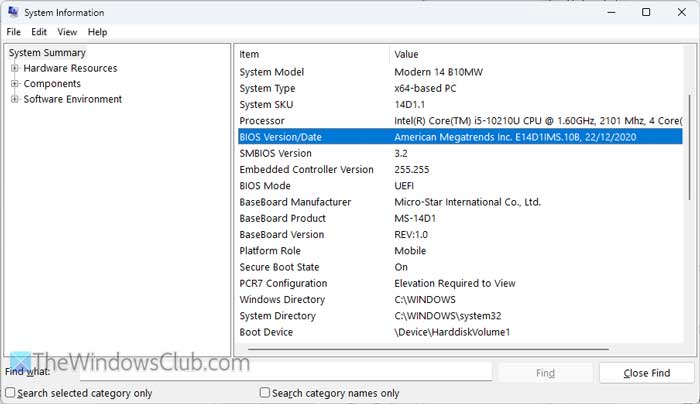Screen dimensions: 700x404
Task: Select the BIOS Version/Date row
Action: tap(460, 137)
